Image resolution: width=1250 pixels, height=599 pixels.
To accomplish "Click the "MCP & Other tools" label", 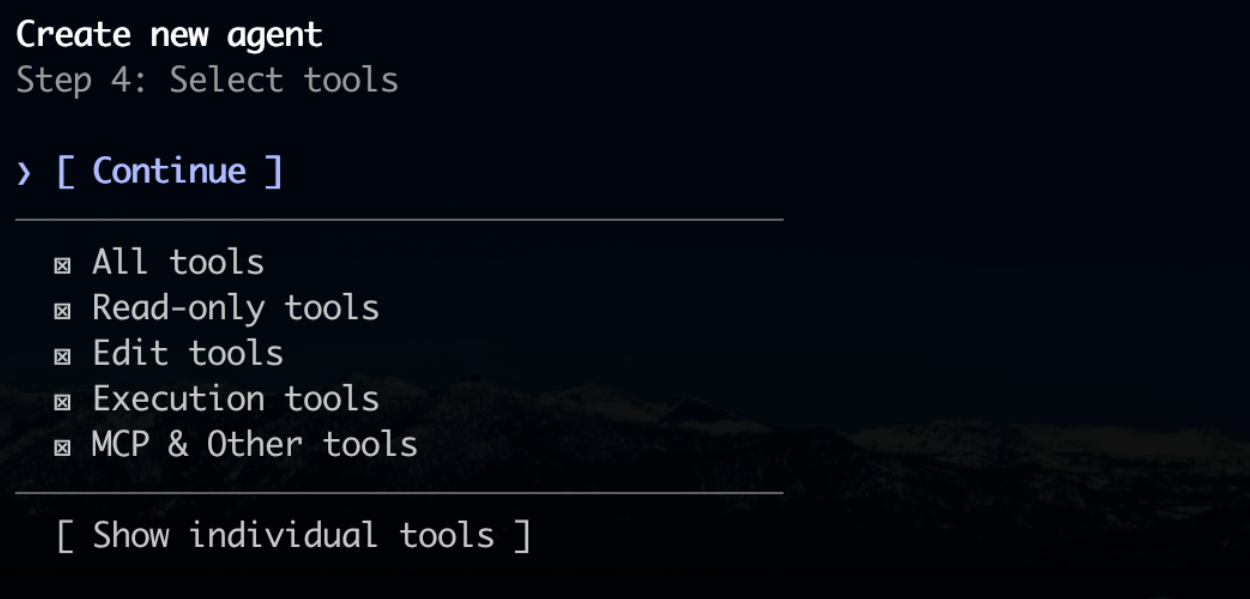I will pos(254,444).
